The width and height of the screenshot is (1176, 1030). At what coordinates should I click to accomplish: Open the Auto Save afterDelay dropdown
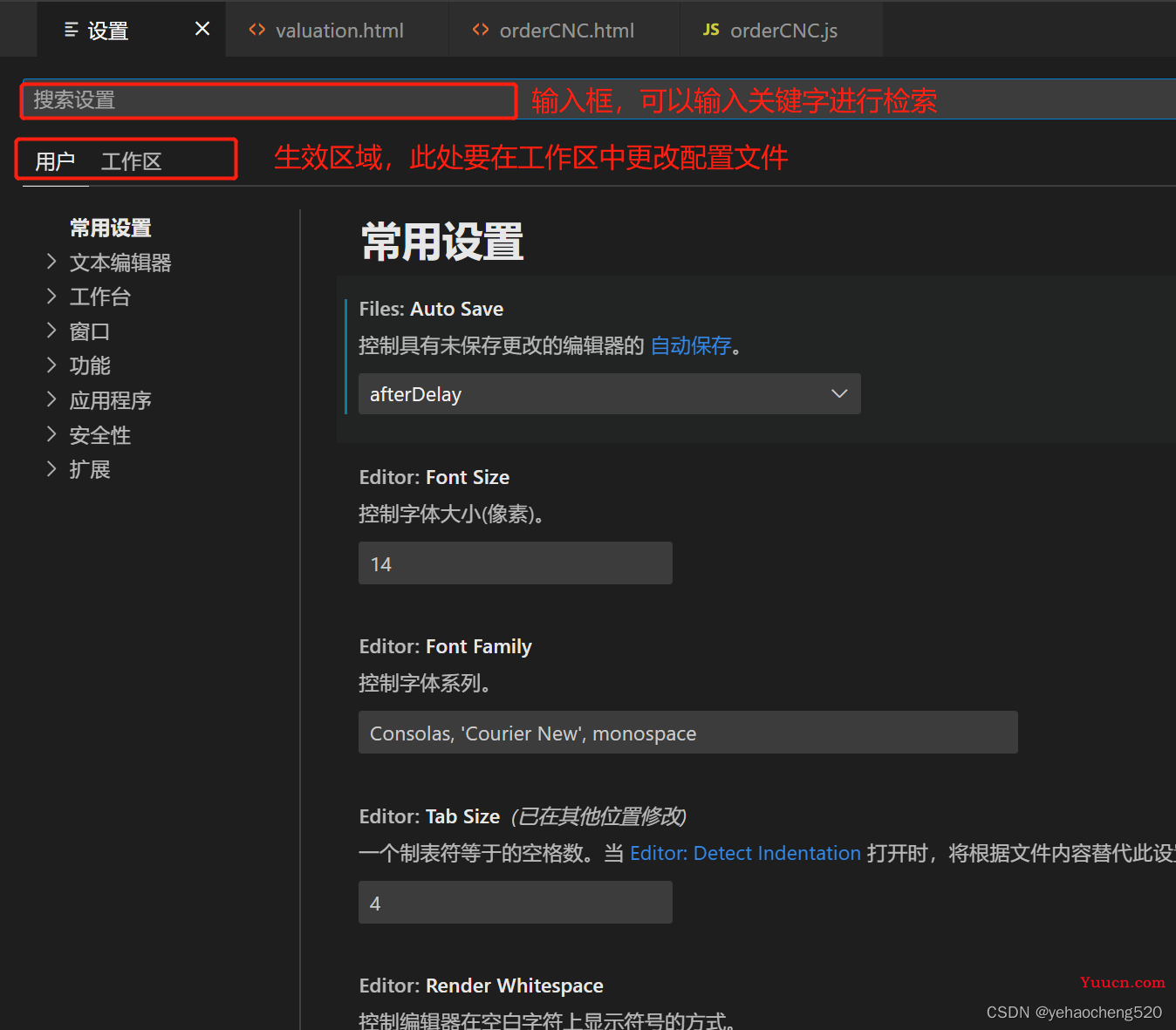[610, 394]
